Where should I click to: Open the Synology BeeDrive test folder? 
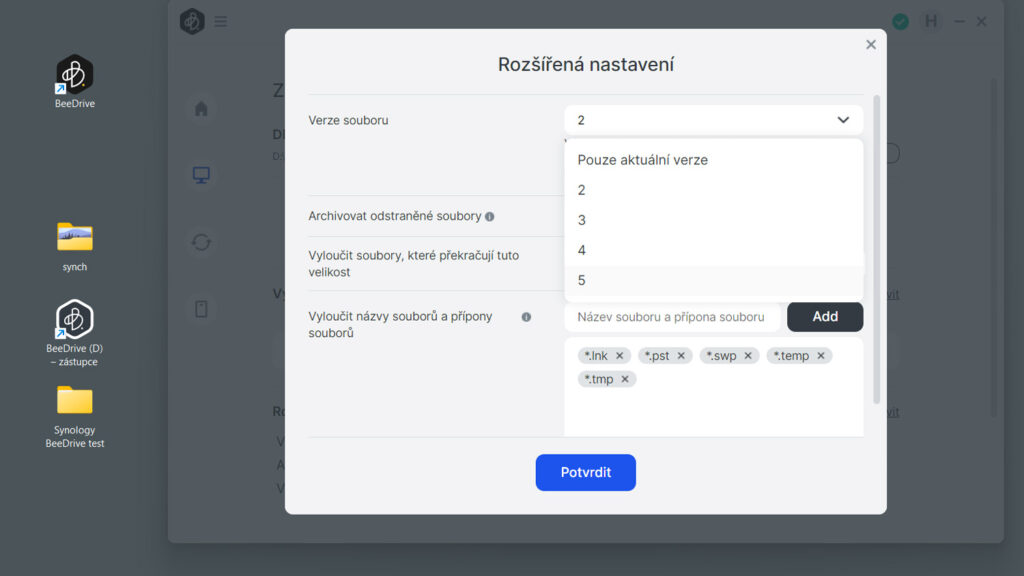coord(74,401)
